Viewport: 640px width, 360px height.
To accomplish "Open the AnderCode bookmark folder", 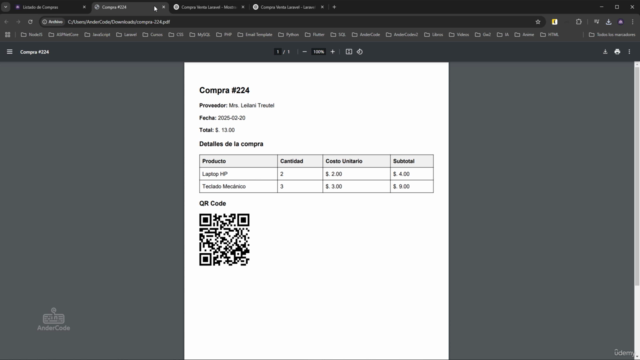I will pyautogui.click(x=366, y=35).
